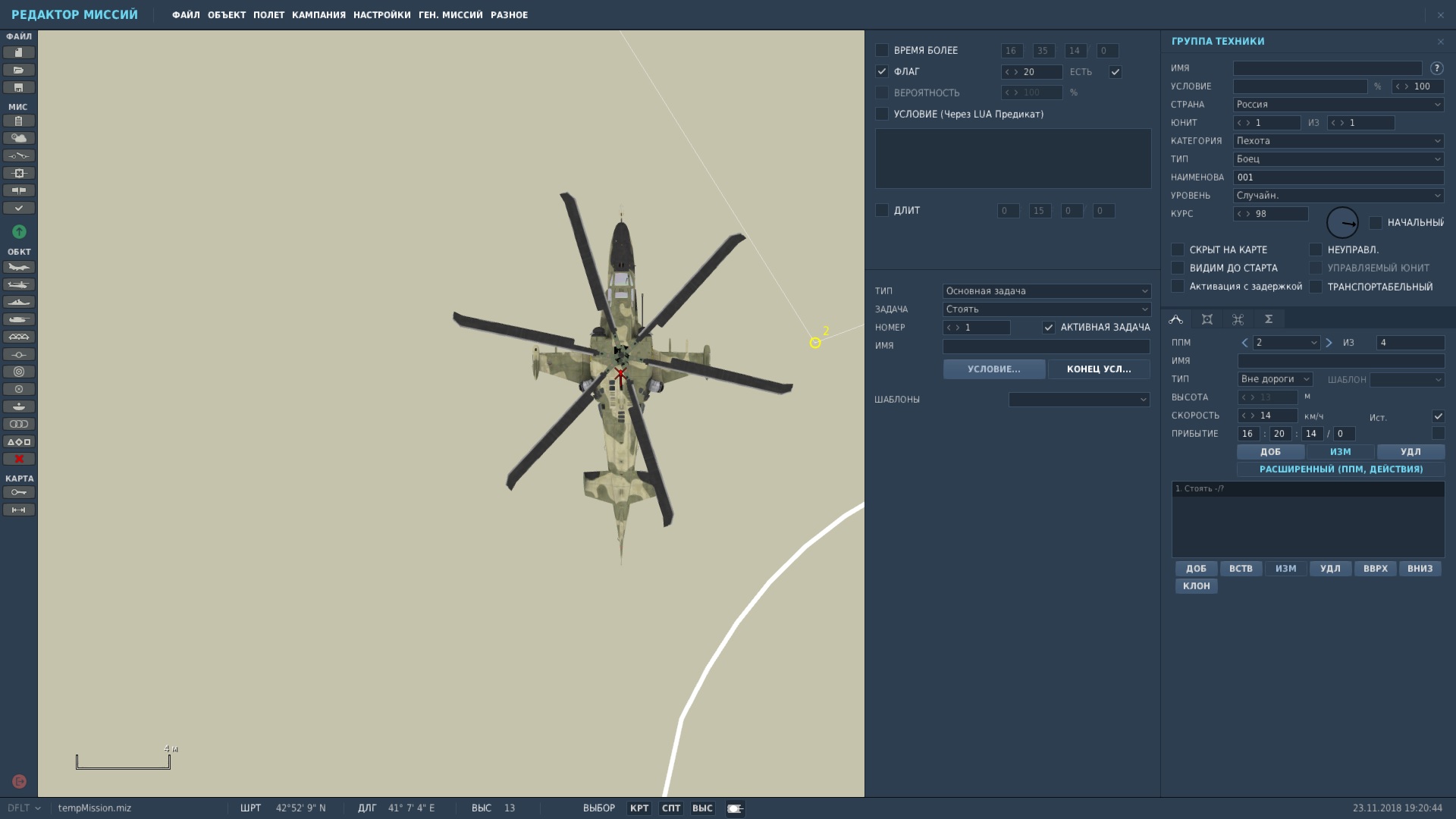Toggle the status bar switch icon
The width and height of the screenshot is (1456, 819).
click(x=735, y=808)
